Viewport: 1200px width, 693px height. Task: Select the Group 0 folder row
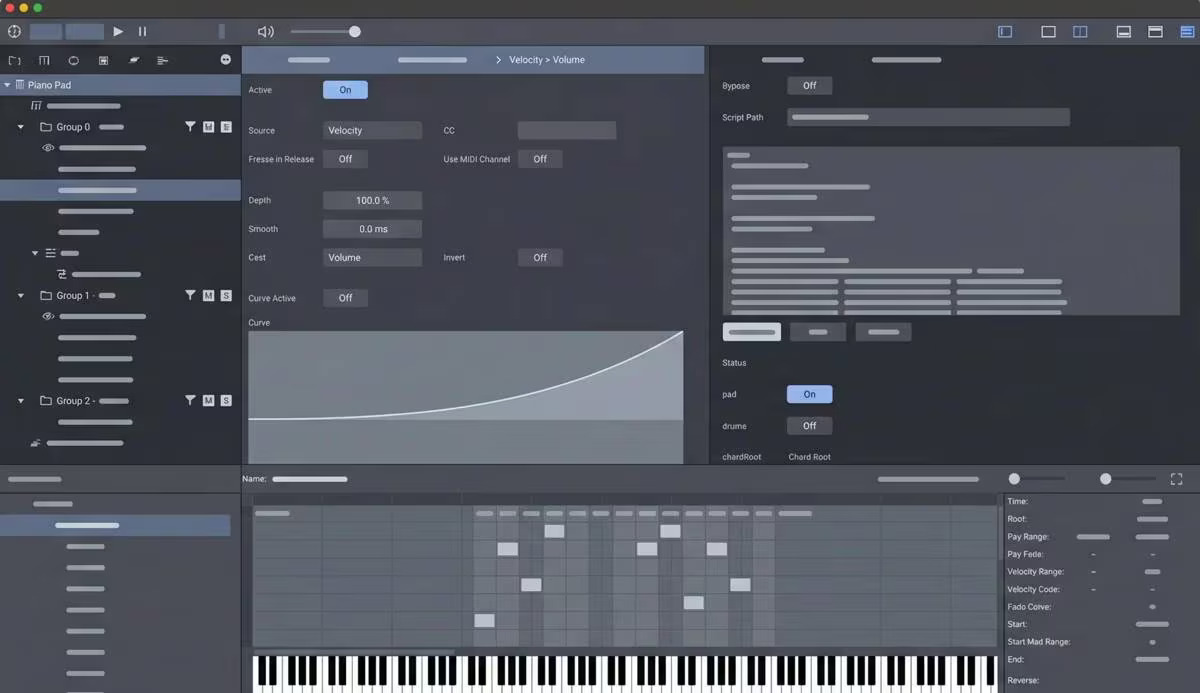pyautogui.click(x=120, y=127)
